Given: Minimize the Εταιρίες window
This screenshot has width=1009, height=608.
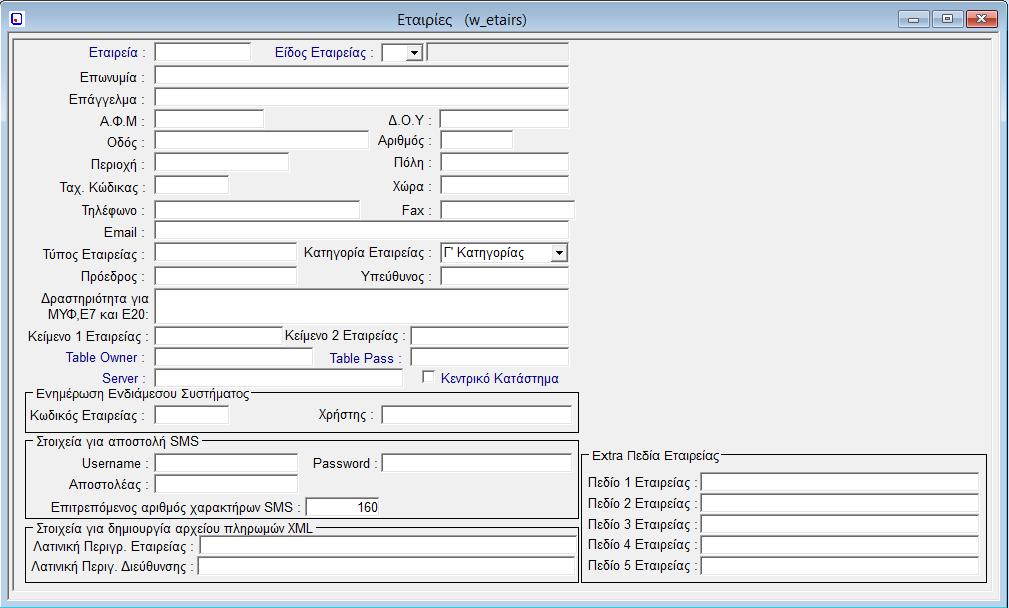Looking at the screenshot, I should click(x=914, y=19).
